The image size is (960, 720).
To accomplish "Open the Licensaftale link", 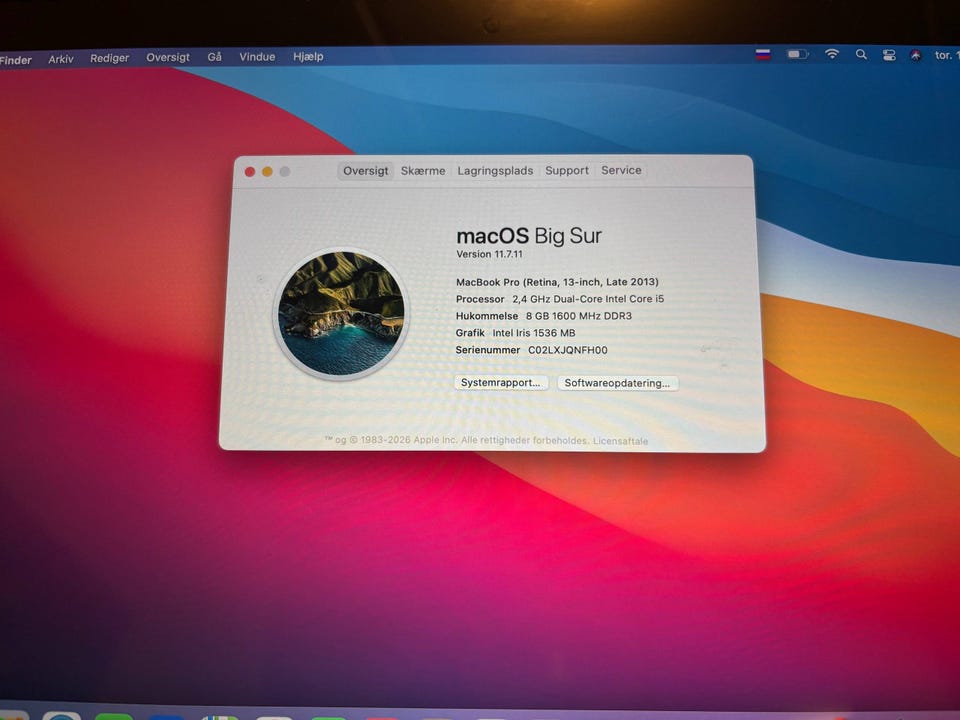I will (x=620, y=441).
